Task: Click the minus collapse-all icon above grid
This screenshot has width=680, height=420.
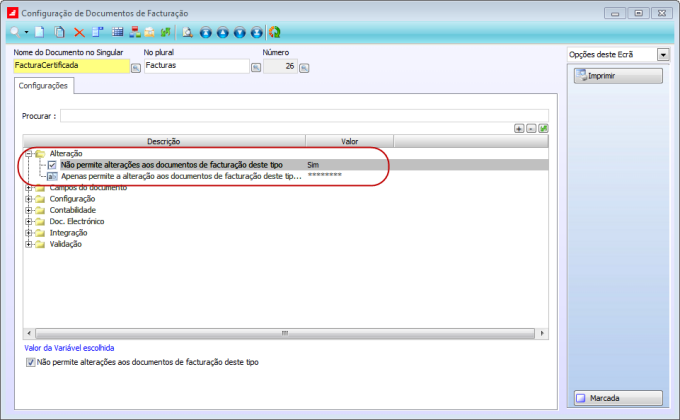Action: (531, 128)
